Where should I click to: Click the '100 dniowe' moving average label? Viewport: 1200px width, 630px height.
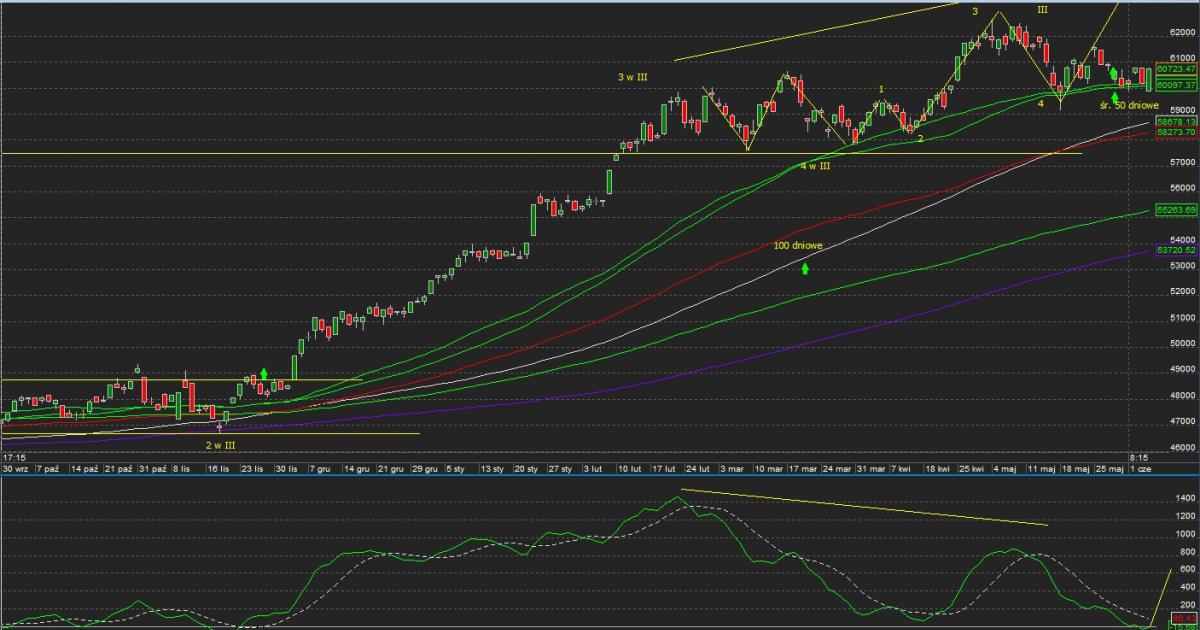click(798, 245)
